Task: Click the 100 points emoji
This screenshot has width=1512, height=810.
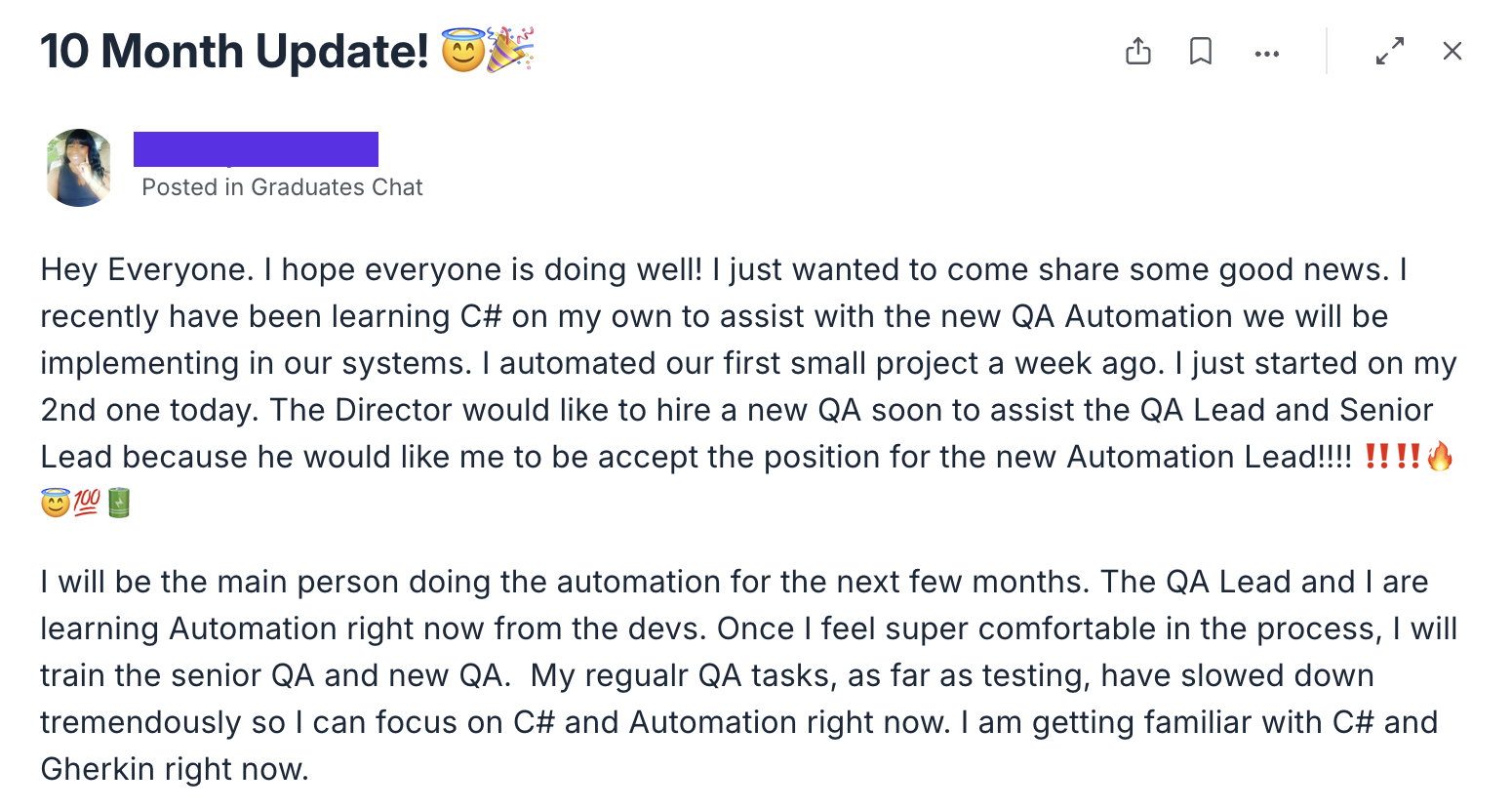Action: [87, 504]
